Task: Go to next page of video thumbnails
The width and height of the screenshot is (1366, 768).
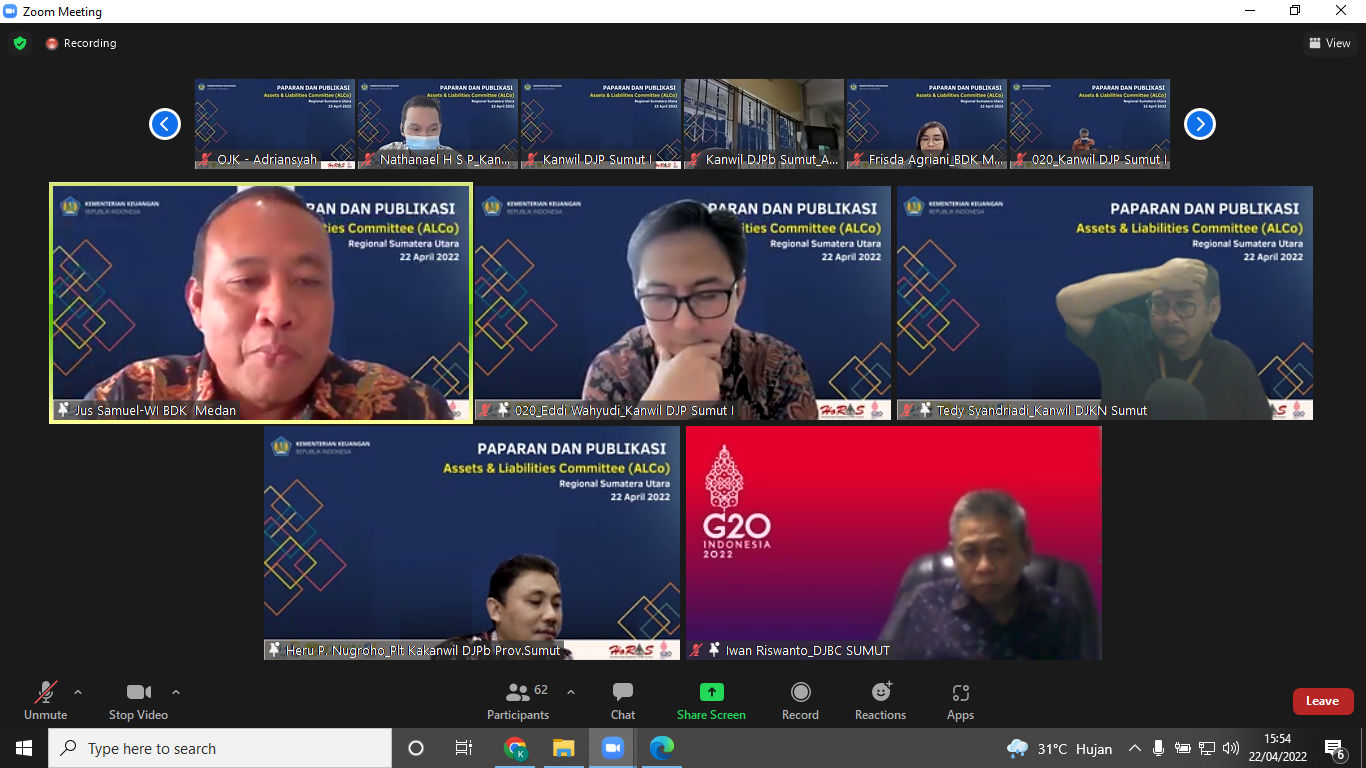Action: (x=1199, y=124)
